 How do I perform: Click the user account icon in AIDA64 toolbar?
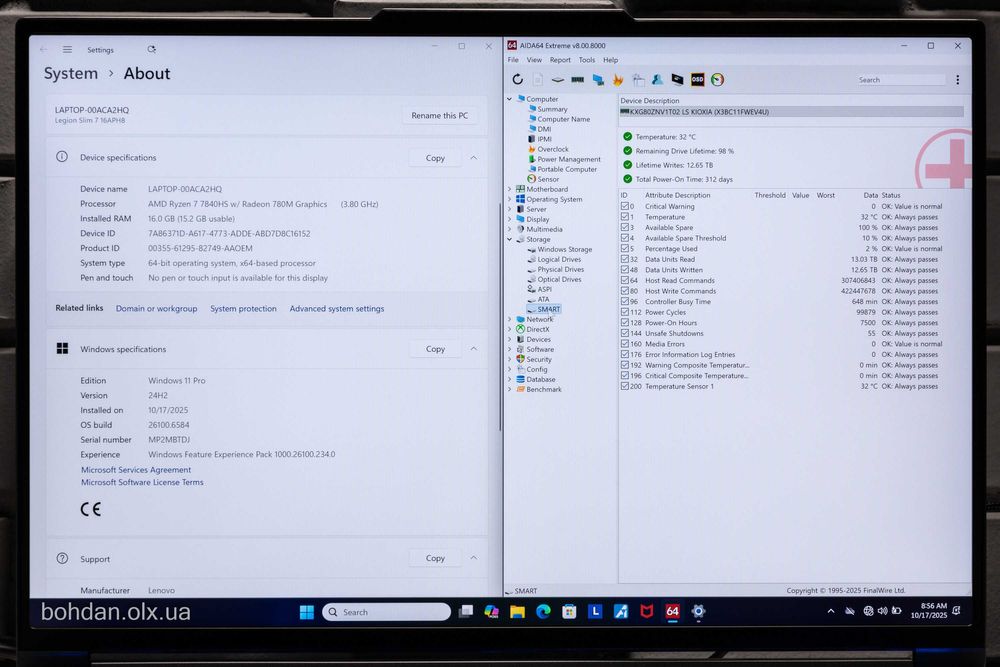(657, 79)
